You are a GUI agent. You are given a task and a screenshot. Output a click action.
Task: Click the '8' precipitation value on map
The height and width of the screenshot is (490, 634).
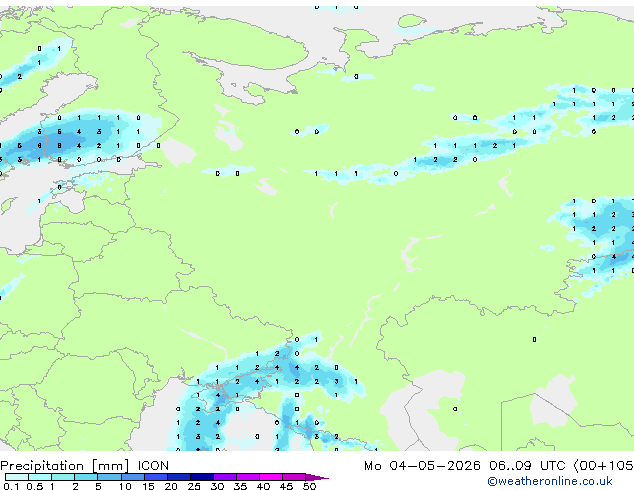point(59,146)
